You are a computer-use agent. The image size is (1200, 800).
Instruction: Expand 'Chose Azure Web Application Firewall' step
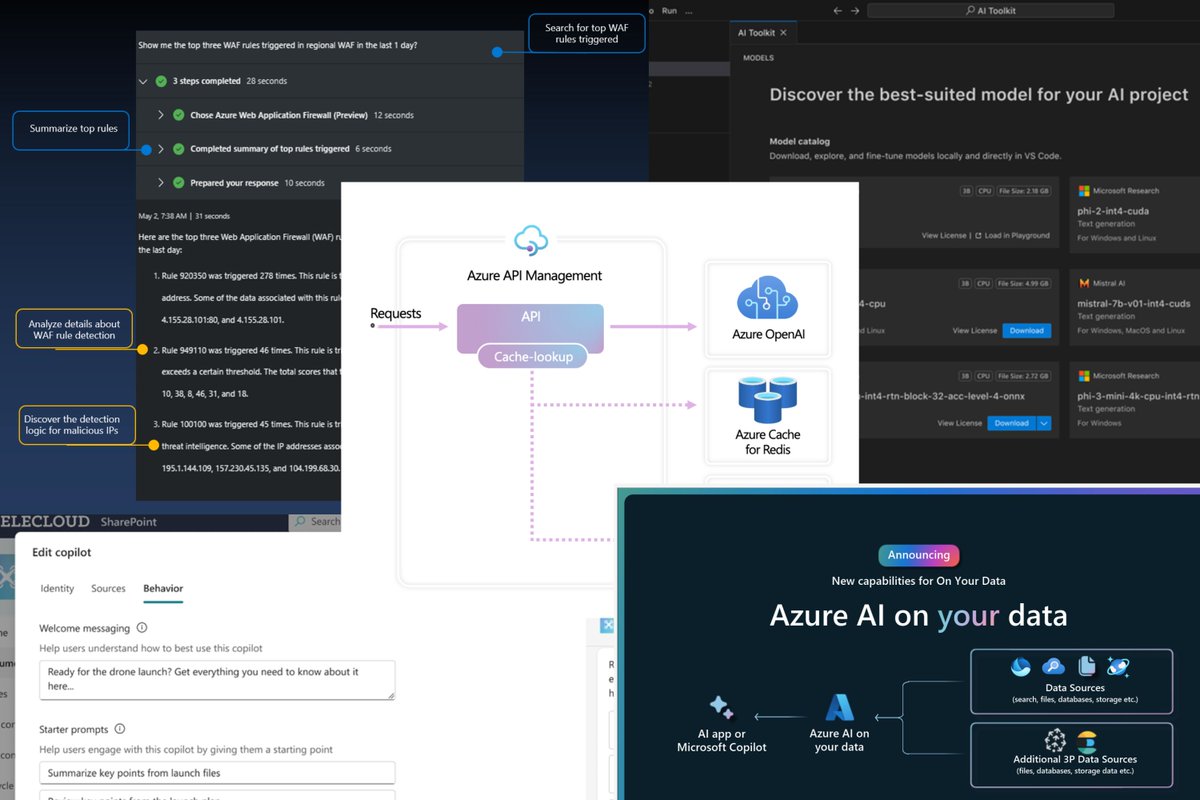click(x=161, y=115)
